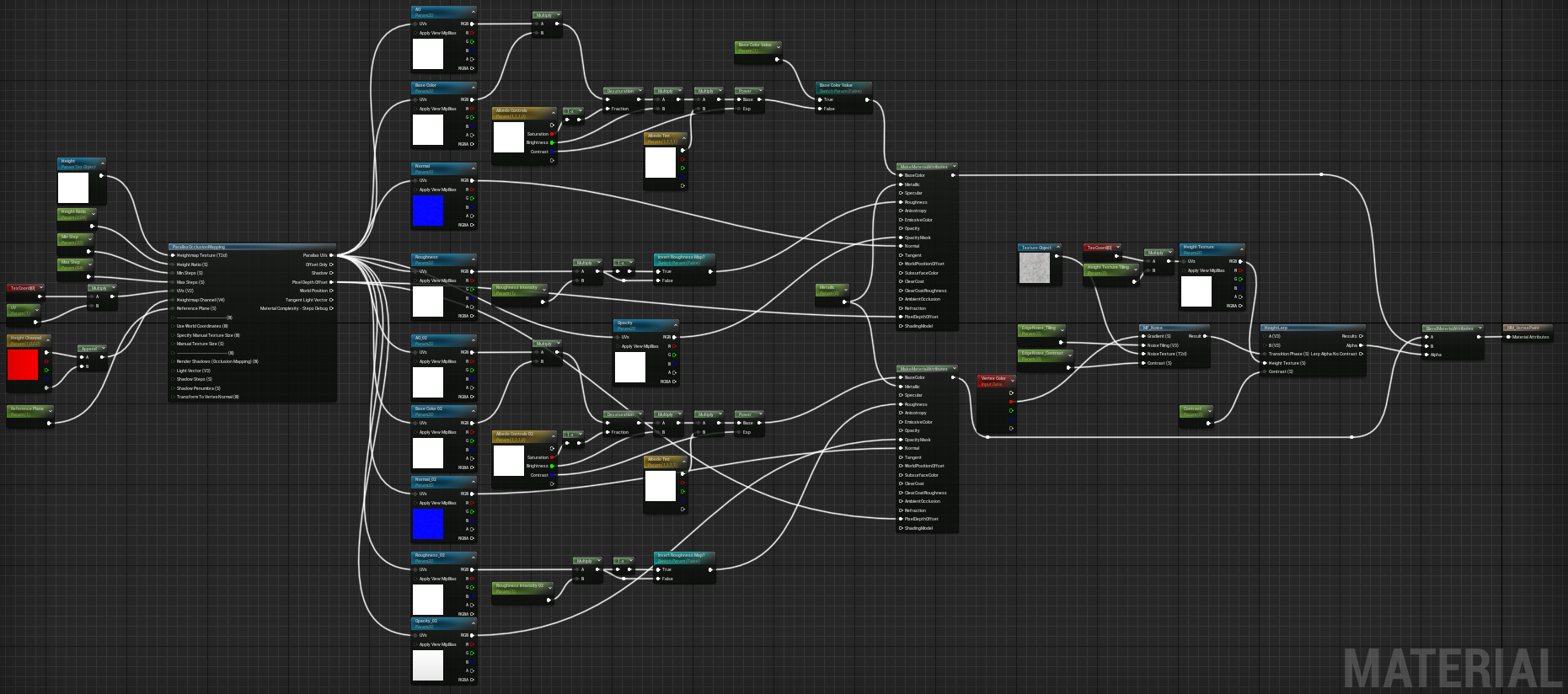Click the Parallax UVs output pin
The width and height of the screenshot is (1568, 694).
click(331, 255)
